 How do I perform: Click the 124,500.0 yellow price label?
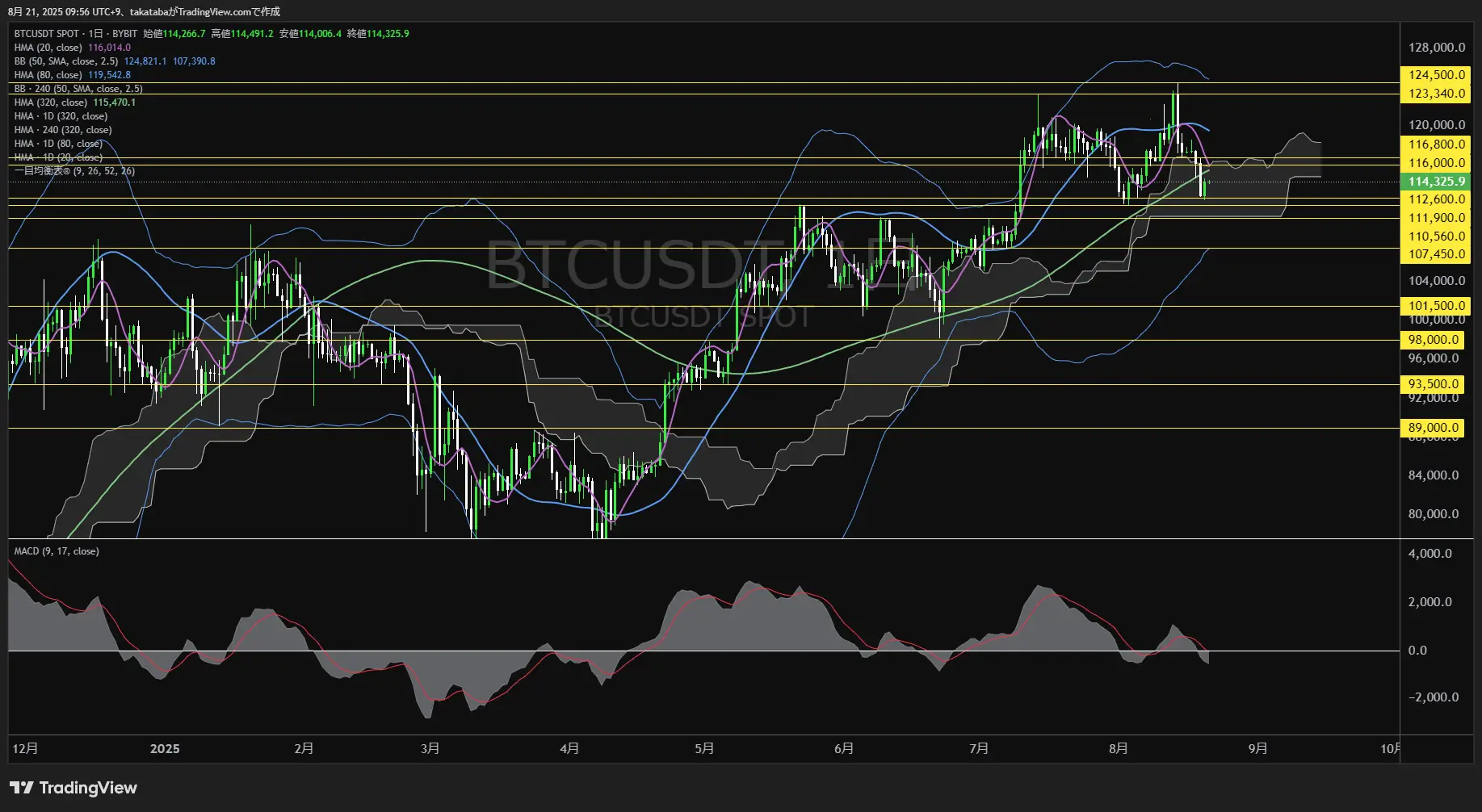(1436, 75)
